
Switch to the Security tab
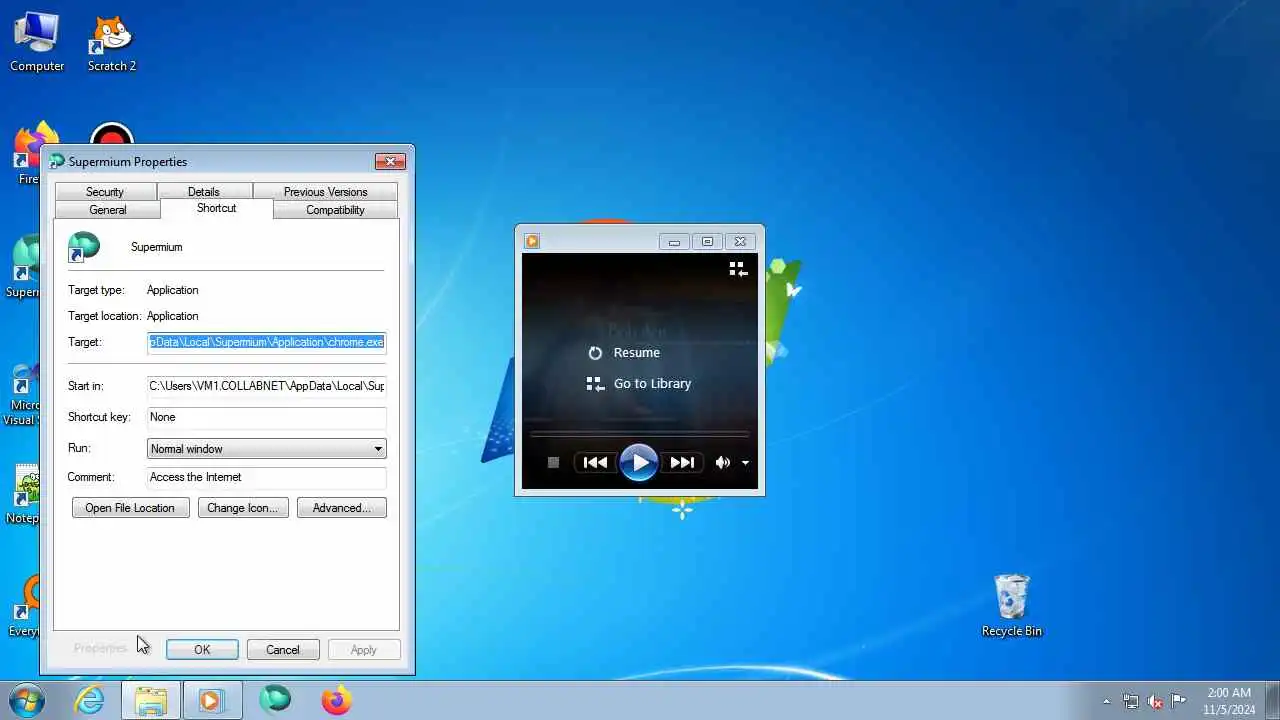click(105, 192)
